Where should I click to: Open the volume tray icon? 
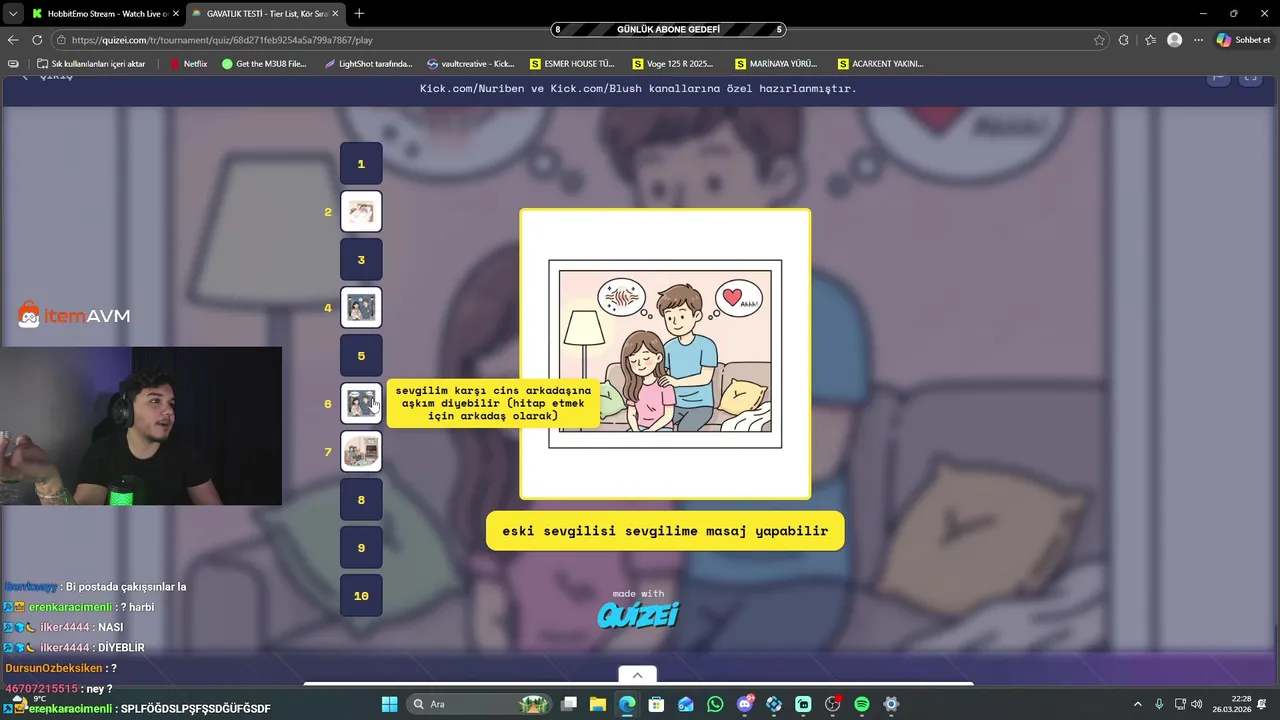(1197, 704)
